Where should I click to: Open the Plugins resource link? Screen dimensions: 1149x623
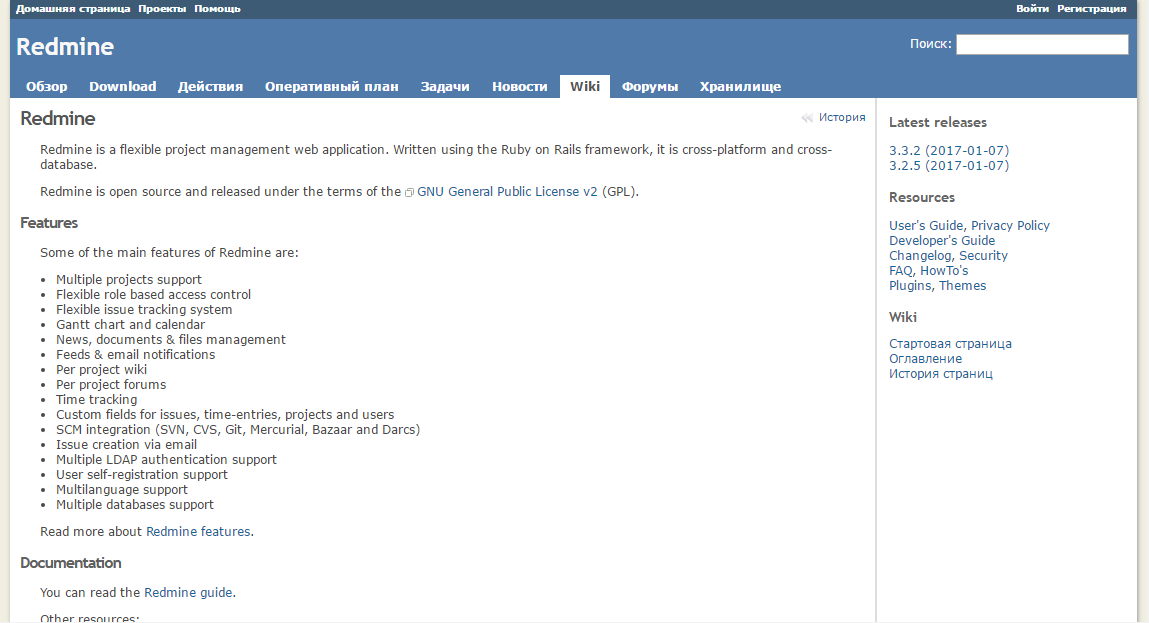tap(911, 286)
